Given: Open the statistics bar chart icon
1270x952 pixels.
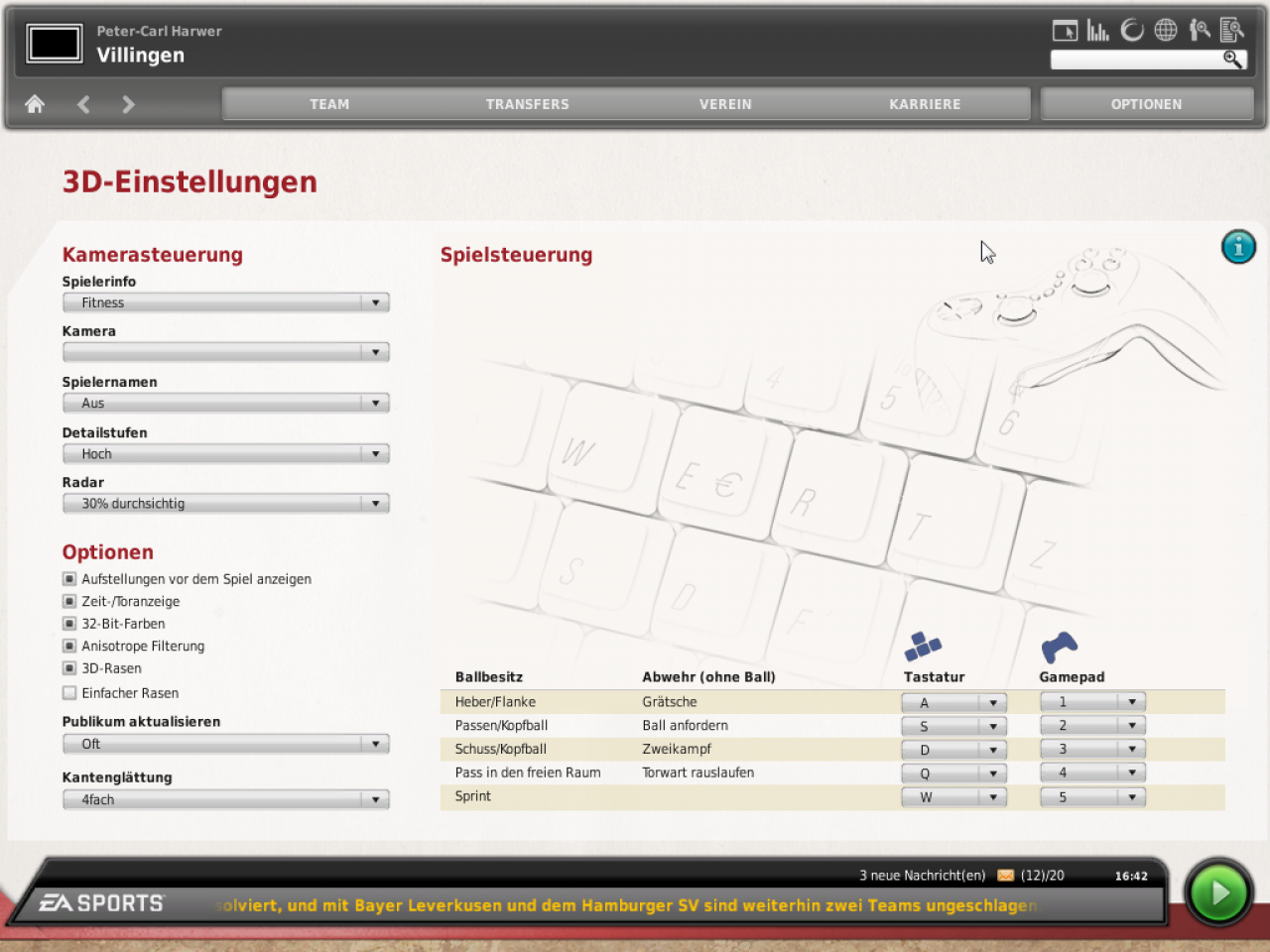Looking at the screenshot, I should point(1097,31).
